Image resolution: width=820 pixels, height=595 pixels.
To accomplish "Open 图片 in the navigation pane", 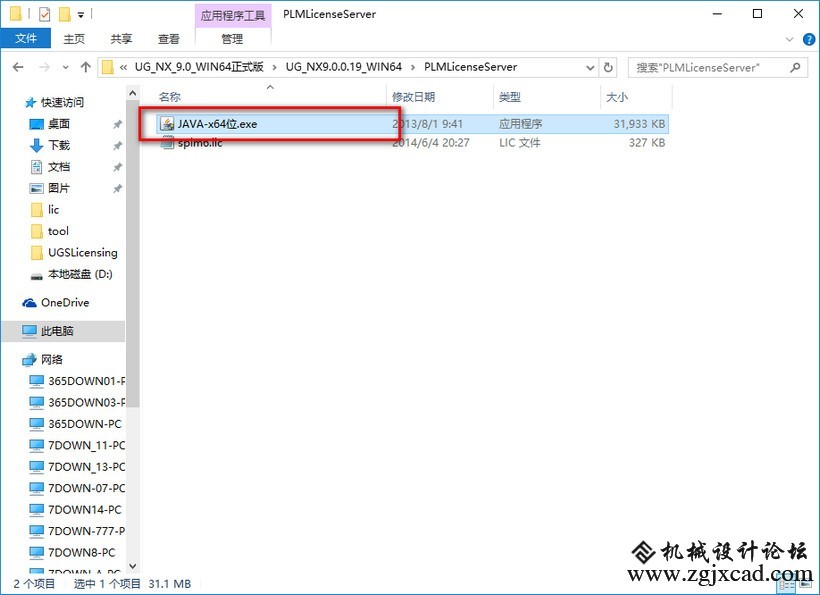I will tap(59, 188).
